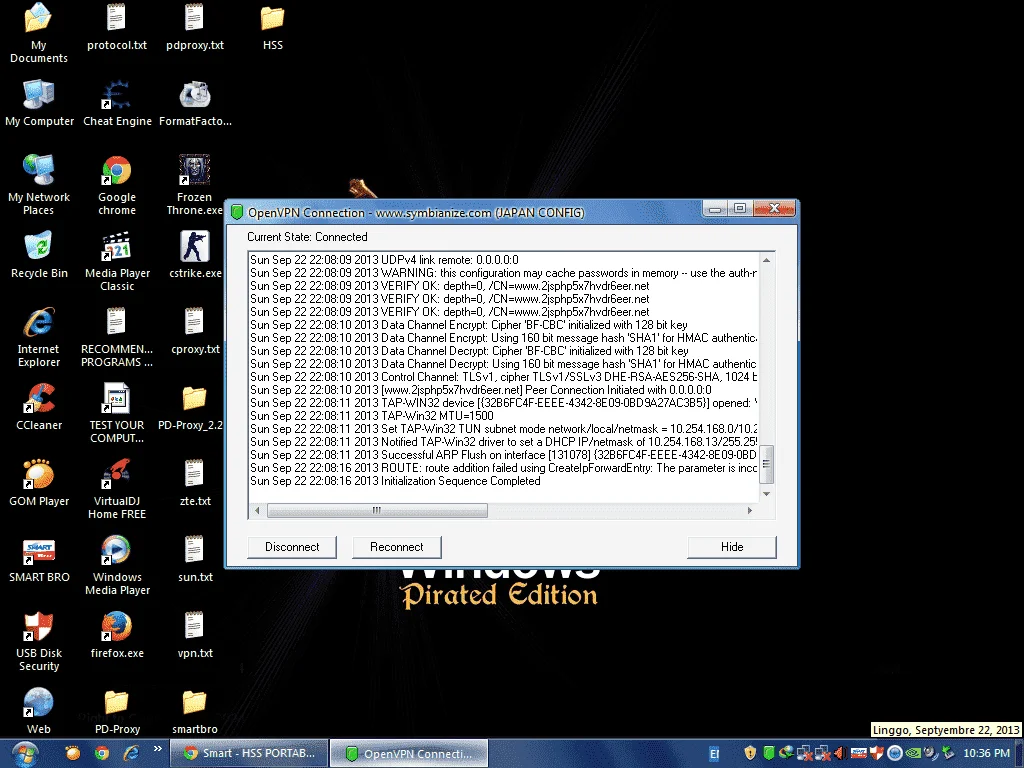Select the My Computer desktop icon
This screenshot has width=1024, height=768.
[x=39, y=103]
